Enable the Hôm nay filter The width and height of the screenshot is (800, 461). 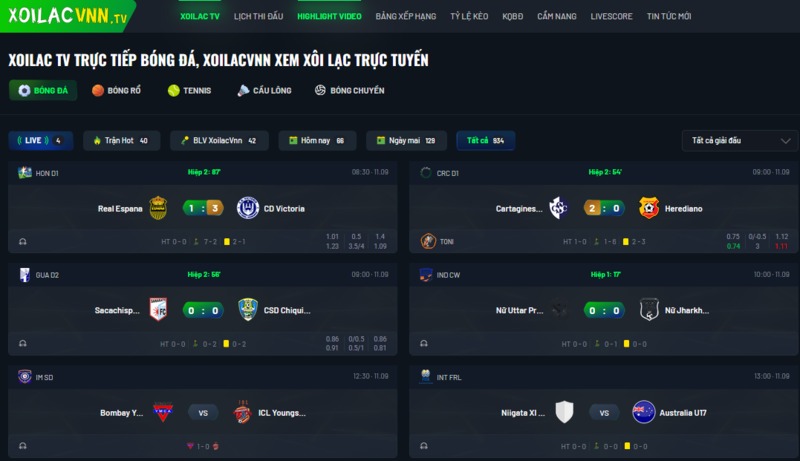tap(317, 141)
